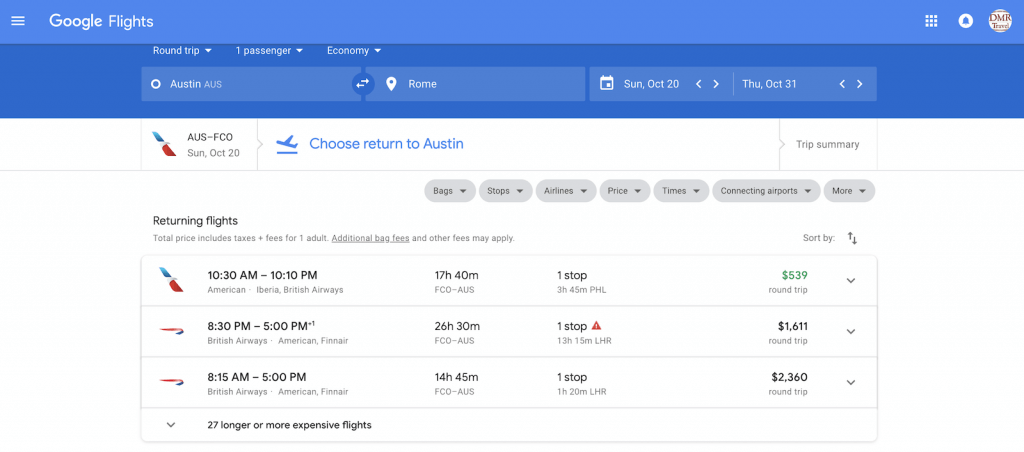Open the notifications bell
This screenshot has height=452, width=1024.
[x=965, y=21]
